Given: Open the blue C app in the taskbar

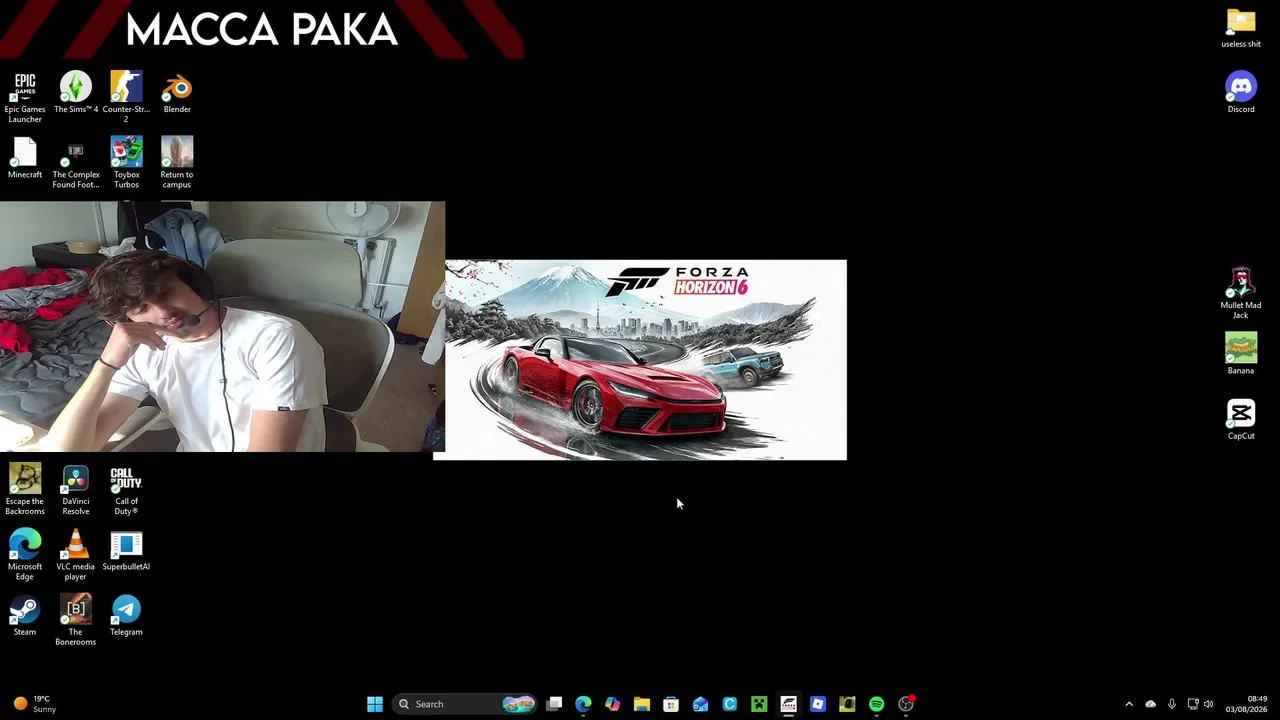Looking at the screenshot, I should [x=730, y=704].
